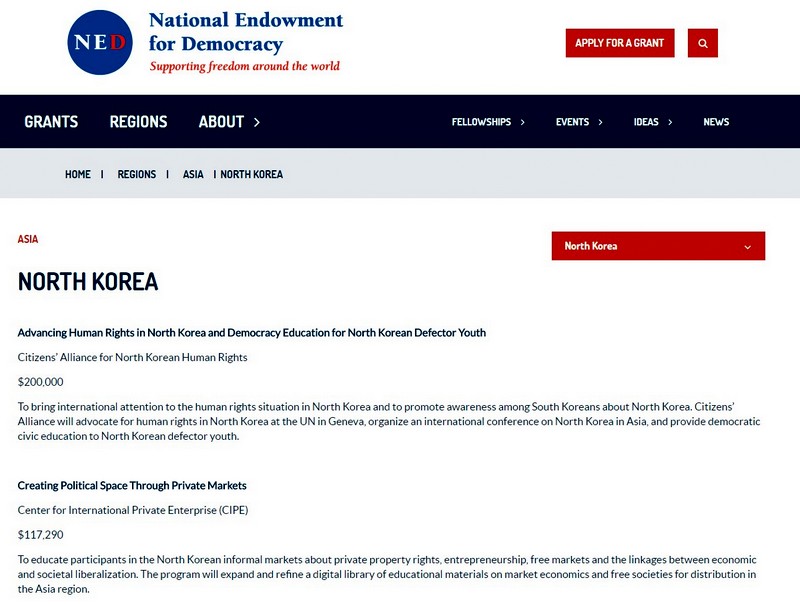Open the About menu item
The image size is (800, 604).
221,121
